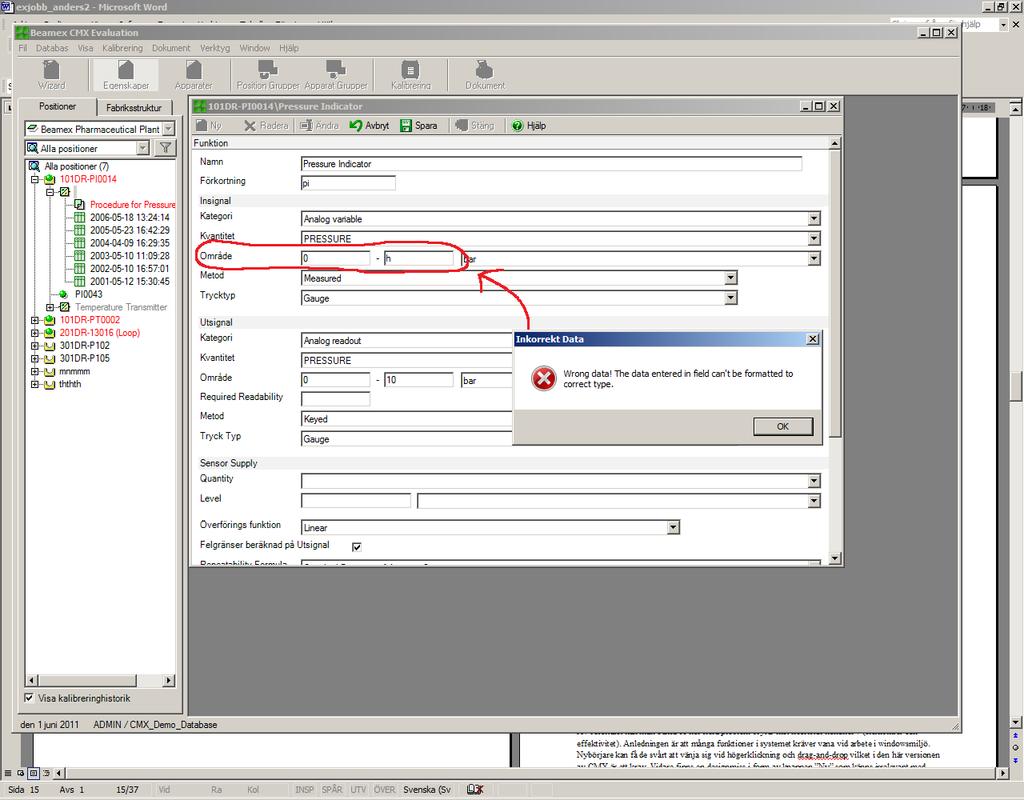
Task: Open the Trycktyp Gauge dropdown
Action: pos(731,298)
